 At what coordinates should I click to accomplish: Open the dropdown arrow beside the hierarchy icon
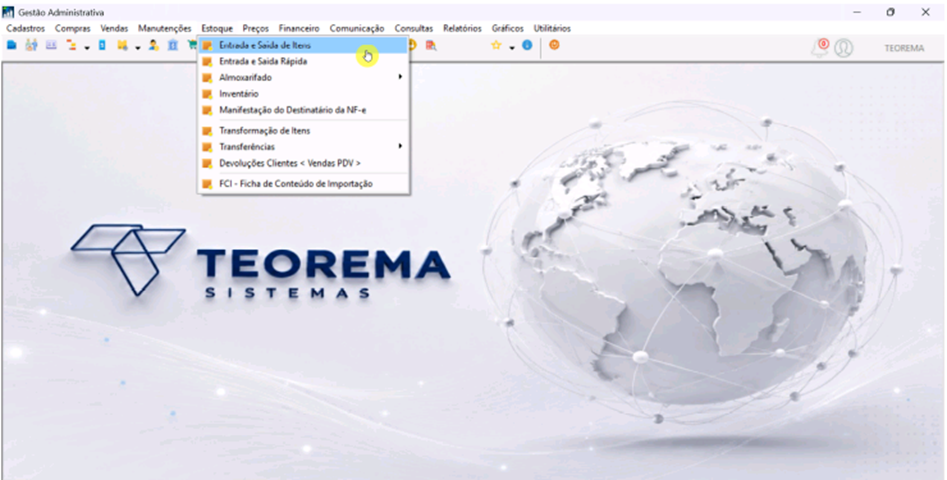[86, 47]
